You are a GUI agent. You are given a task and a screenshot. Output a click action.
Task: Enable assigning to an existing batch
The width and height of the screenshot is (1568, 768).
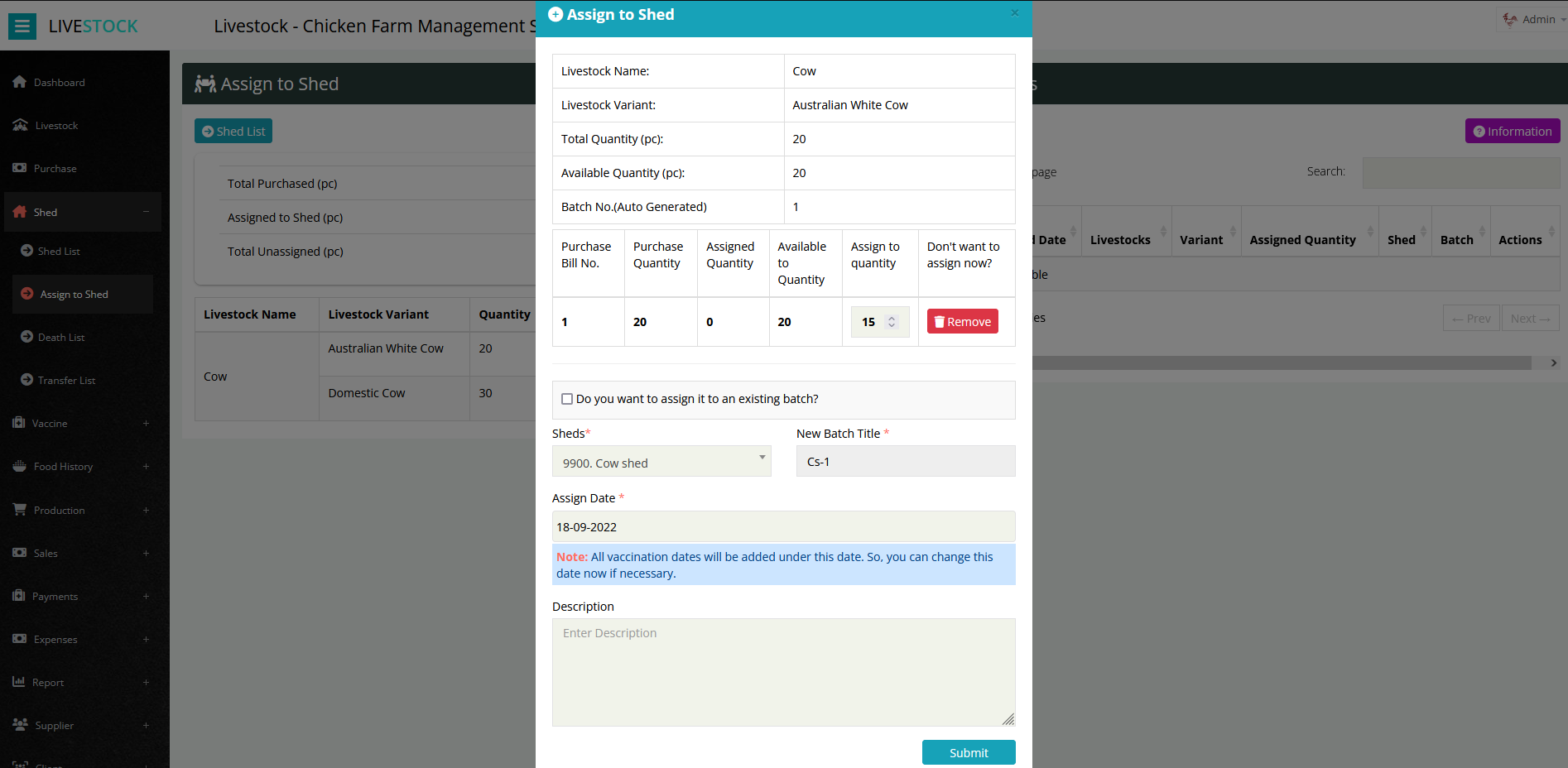[x=567, y=398]
